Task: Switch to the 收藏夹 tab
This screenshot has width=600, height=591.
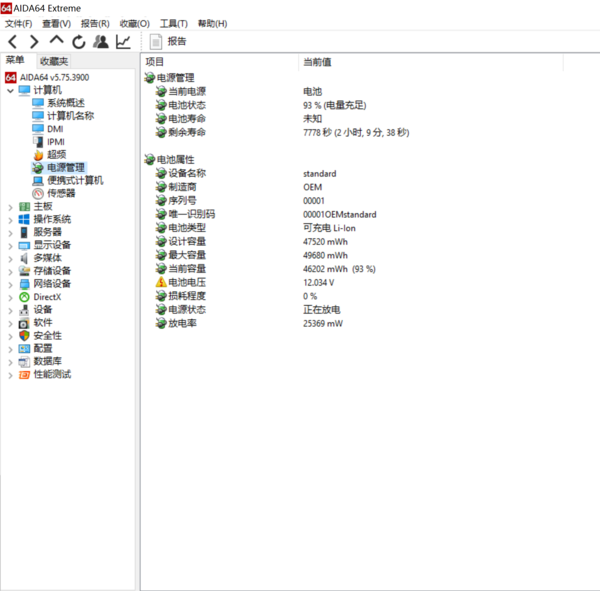Action: tap(54, 61)
